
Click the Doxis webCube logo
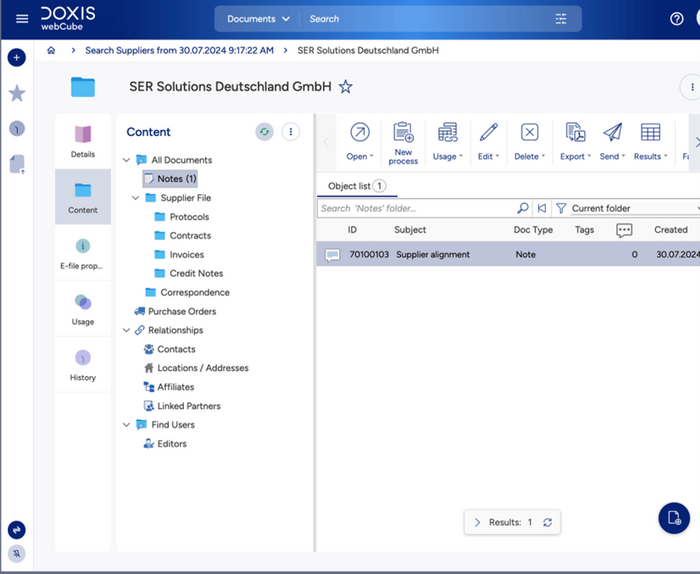click(68, 18)
